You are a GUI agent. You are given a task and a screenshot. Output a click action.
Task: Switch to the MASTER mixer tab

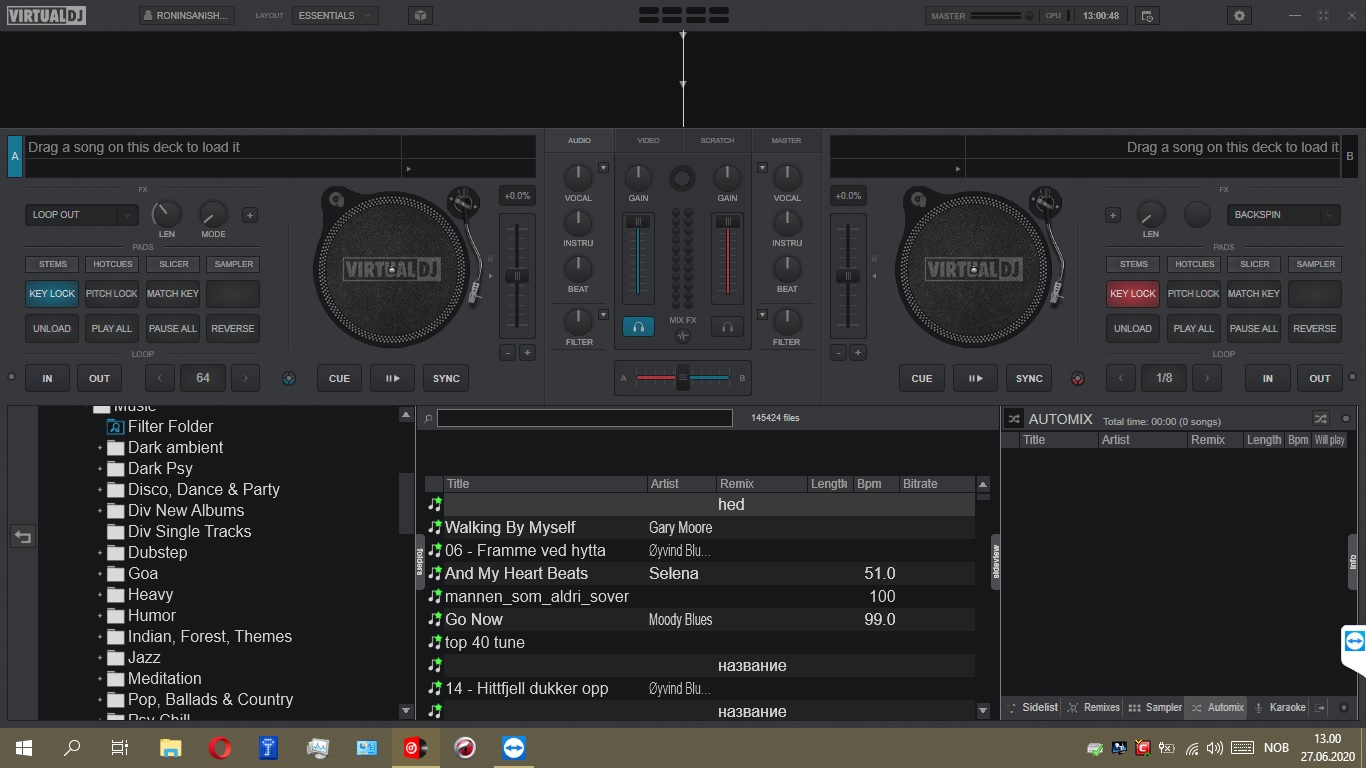786,141
